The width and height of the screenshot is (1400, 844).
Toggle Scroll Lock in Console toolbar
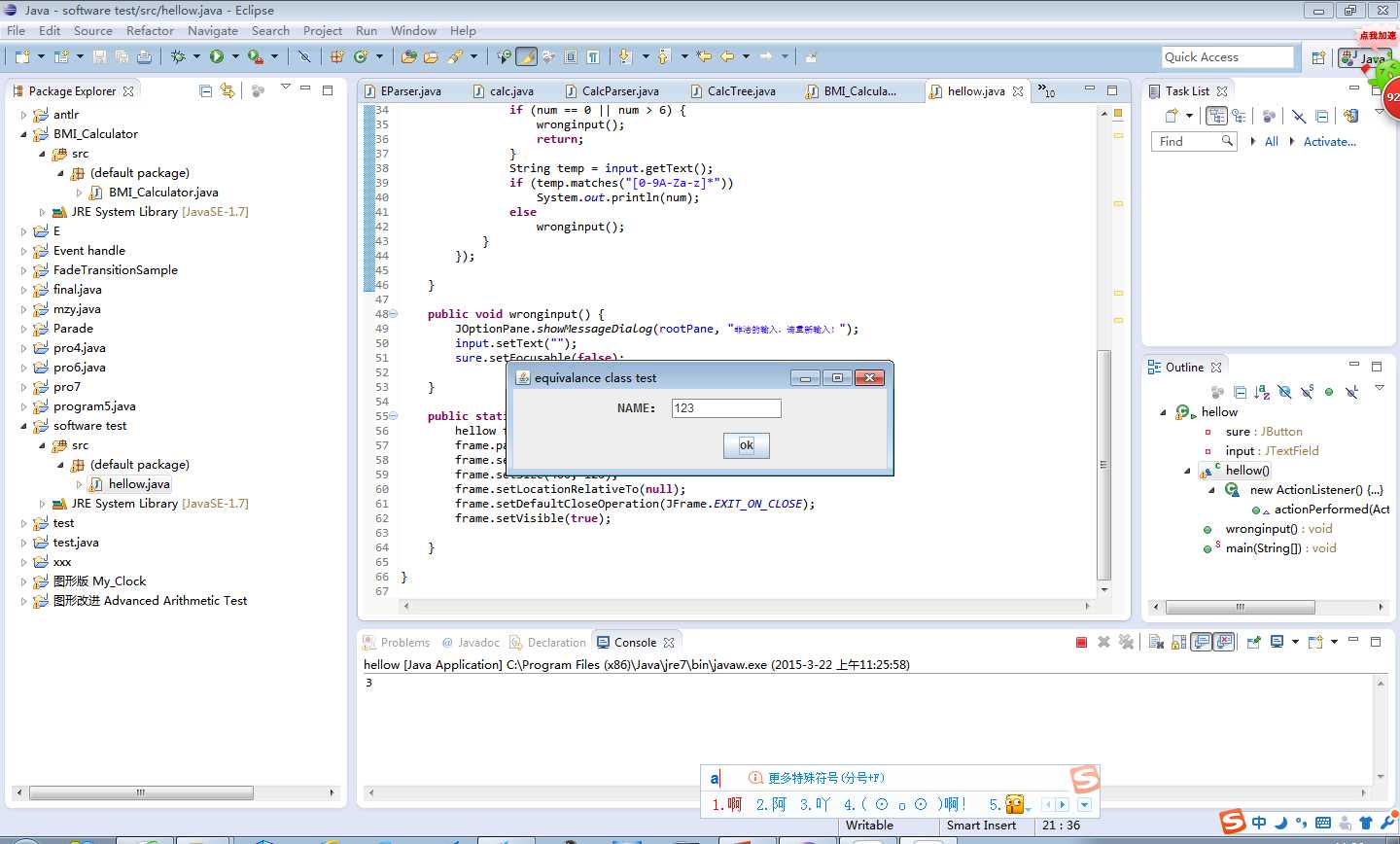pyautogui.click(x=1178, y=642)
